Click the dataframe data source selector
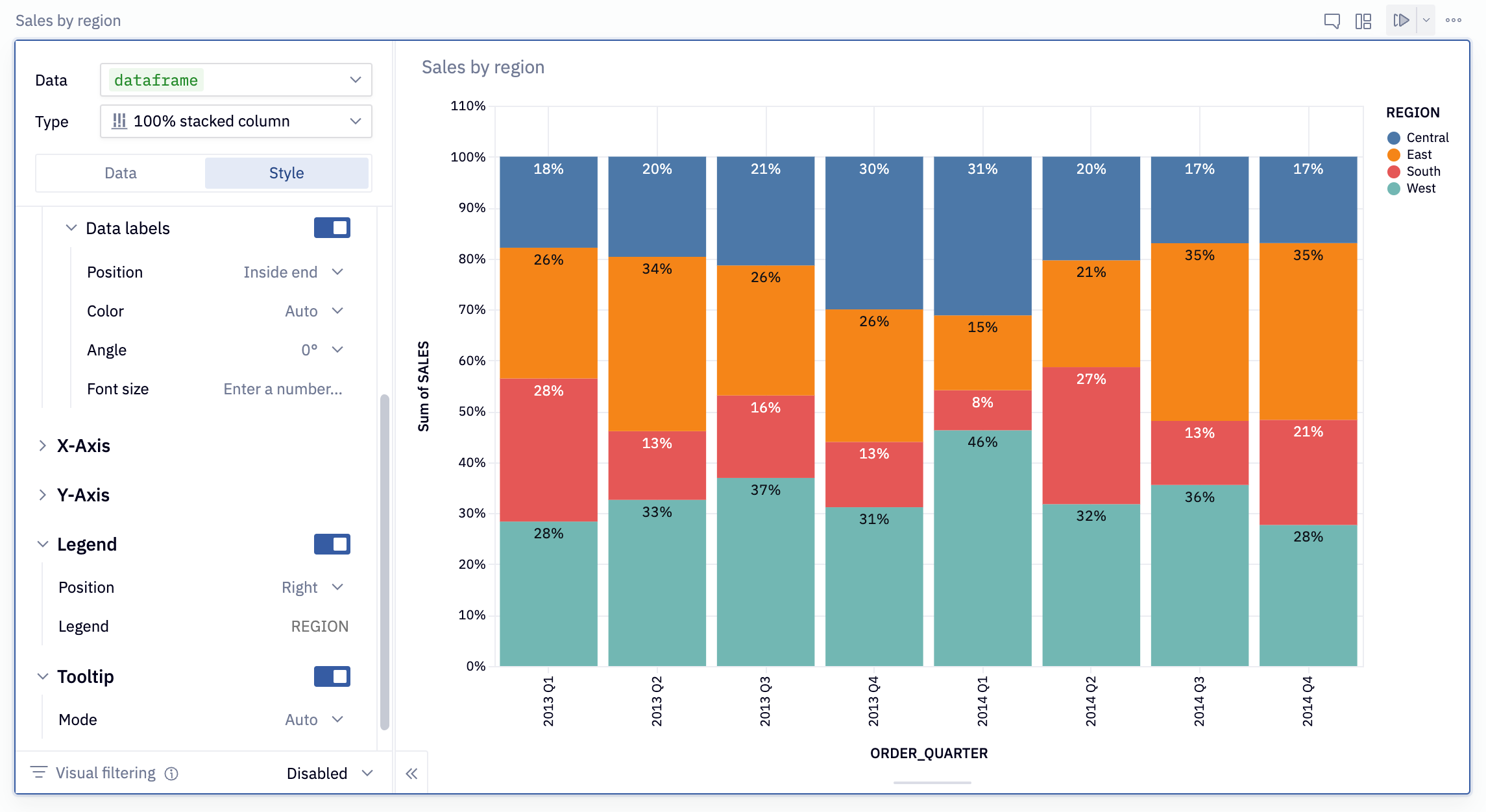This screenshot has height=812, width=1486. (x=236, y=79)
